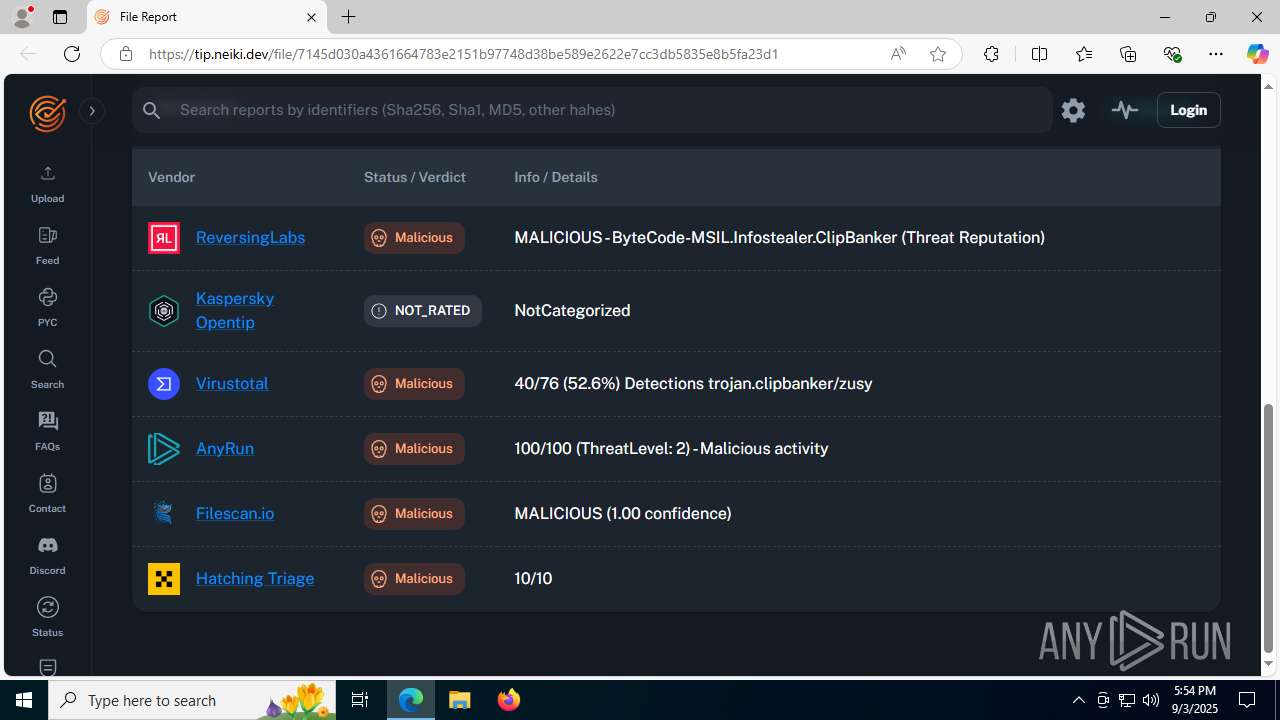This screenshot has height=720, width=1280.
Task: Open the Hatching Triage vendor link
Action: (255, 579)
